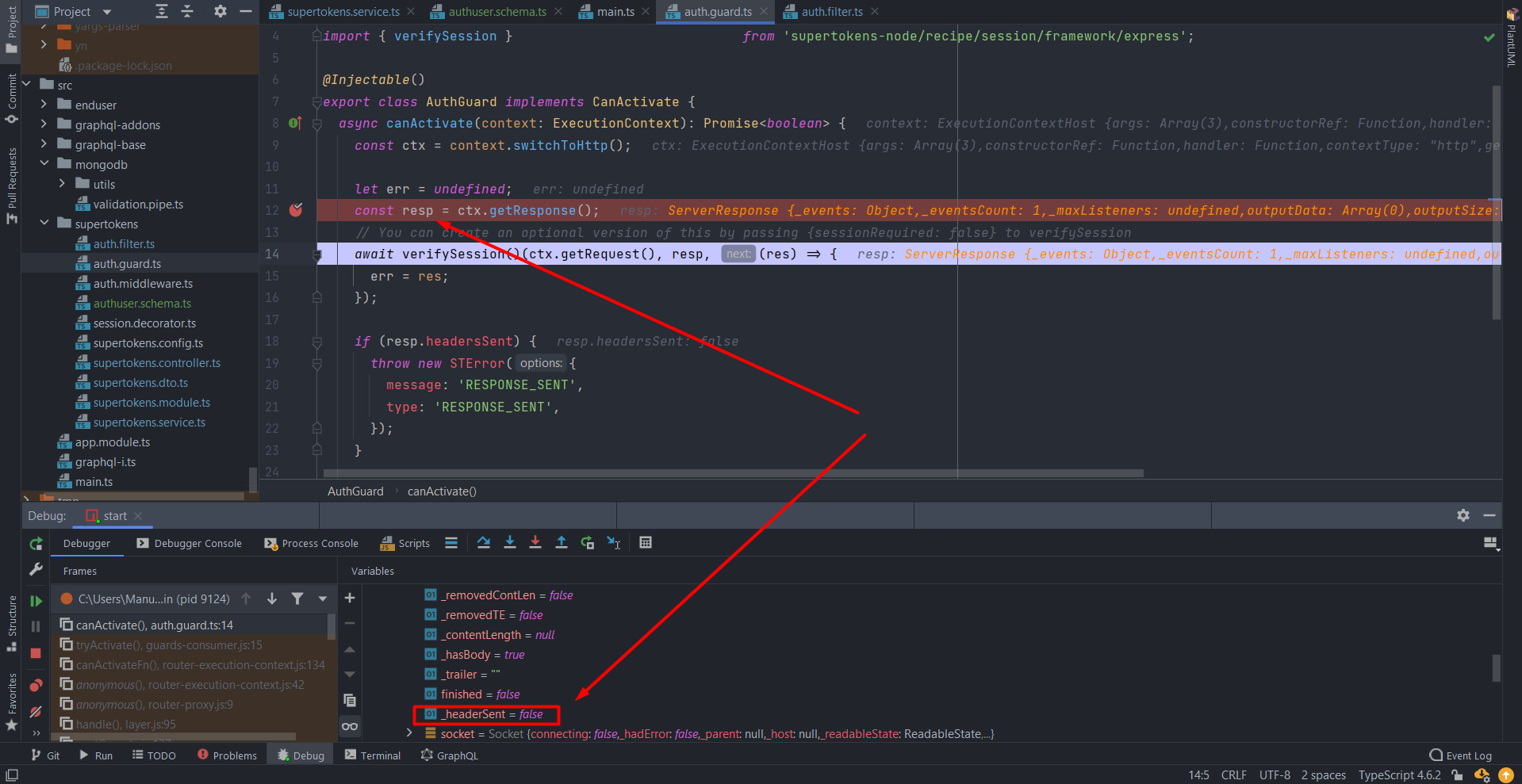The width and height of the screenshot is (1522, 784).
Task: Open auth.middleware.ts in project tree
Action: (x=143, y=284)
